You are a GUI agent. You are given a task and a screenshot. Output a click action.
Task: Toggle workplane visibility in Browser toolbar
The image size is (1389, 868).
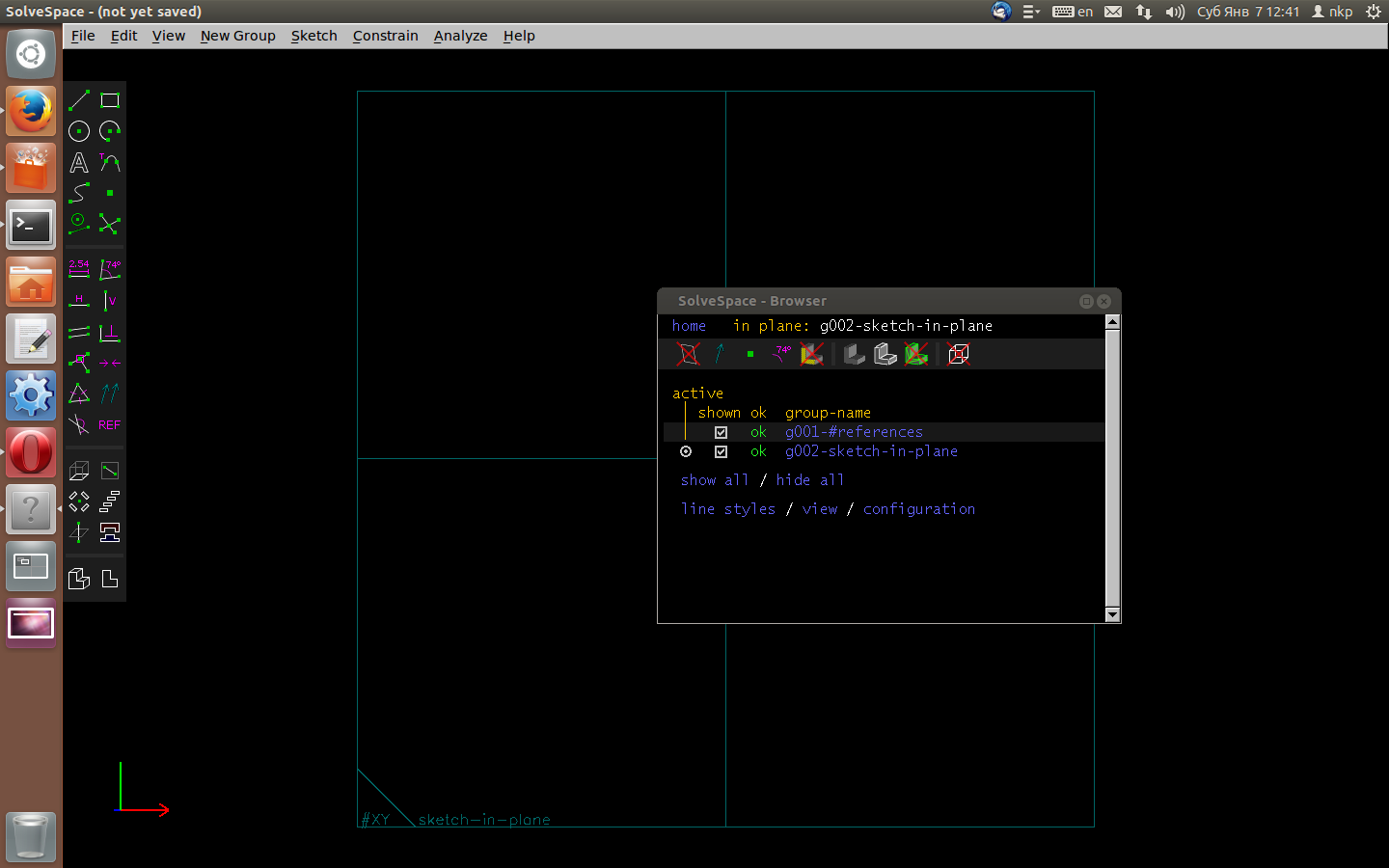688,354
